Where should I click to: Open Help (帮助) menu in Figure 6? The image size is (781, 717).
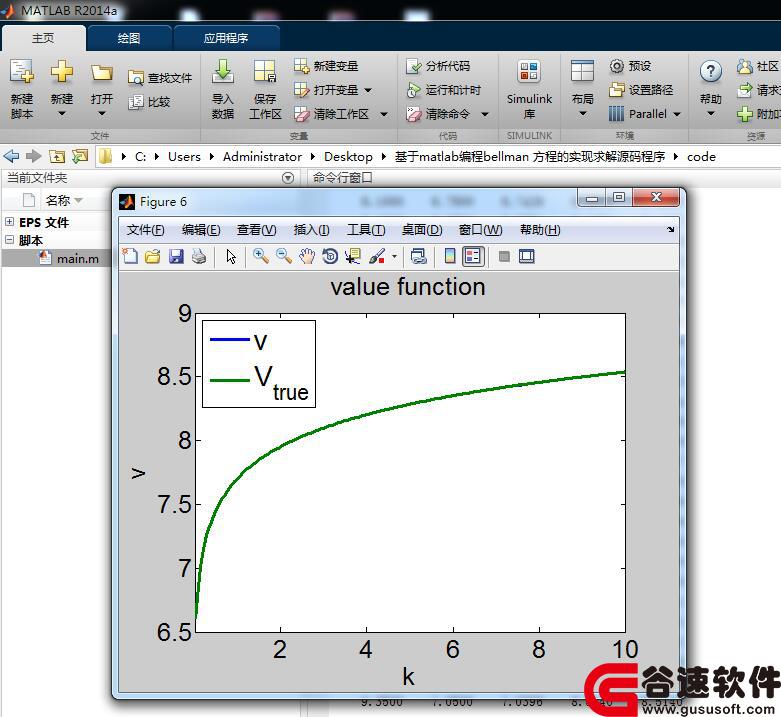(x=540, y=230)
